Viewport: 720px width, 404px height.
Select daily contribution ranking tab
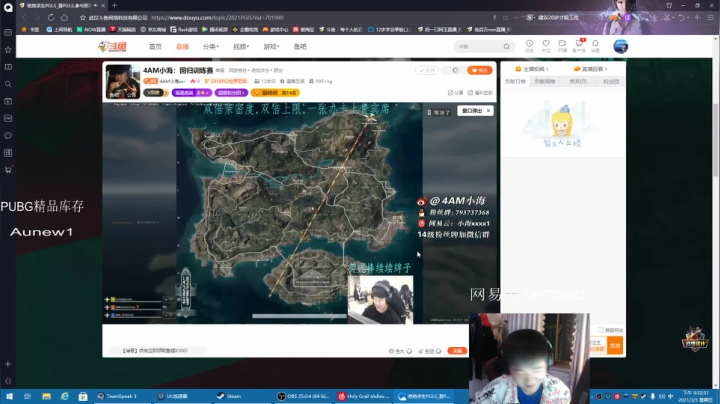click(x=515, y=81)
